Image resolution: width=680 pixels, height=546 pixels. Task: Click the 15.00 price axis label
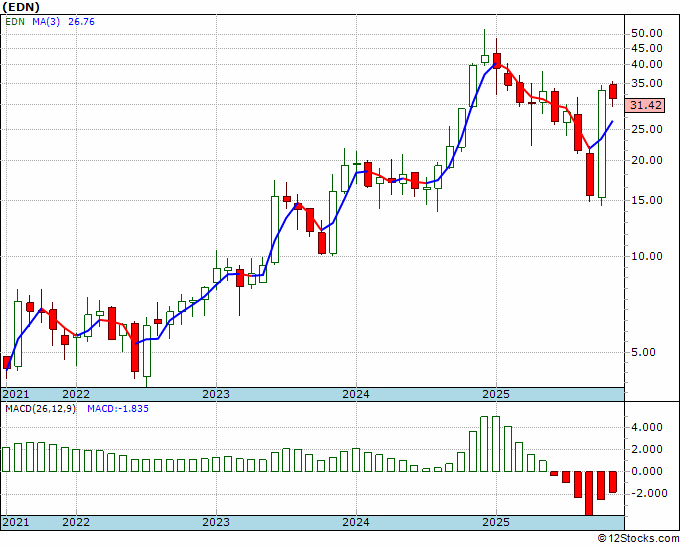647,200
